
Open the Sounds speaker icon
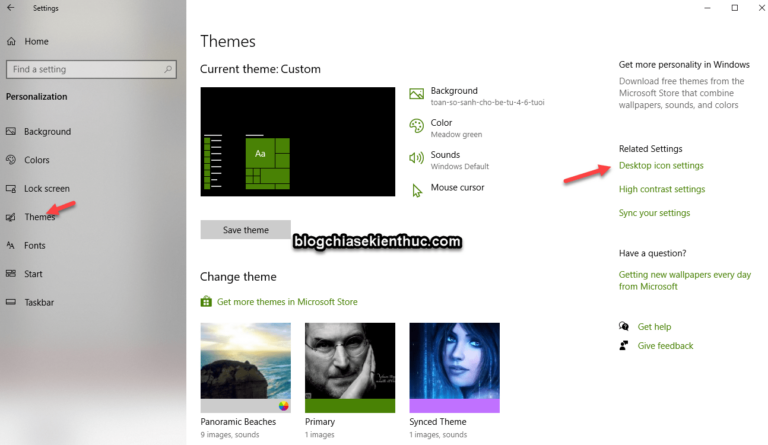(417, 159)
